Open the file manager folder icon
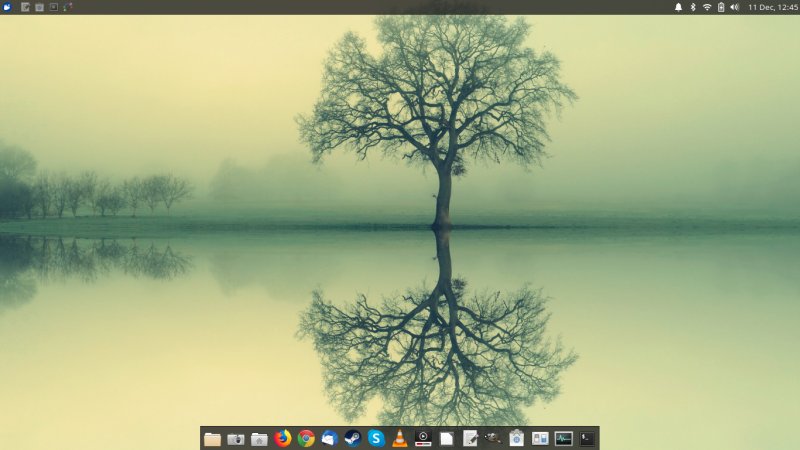The height and width of the screenshot is (450, 800). click(212, 438)
